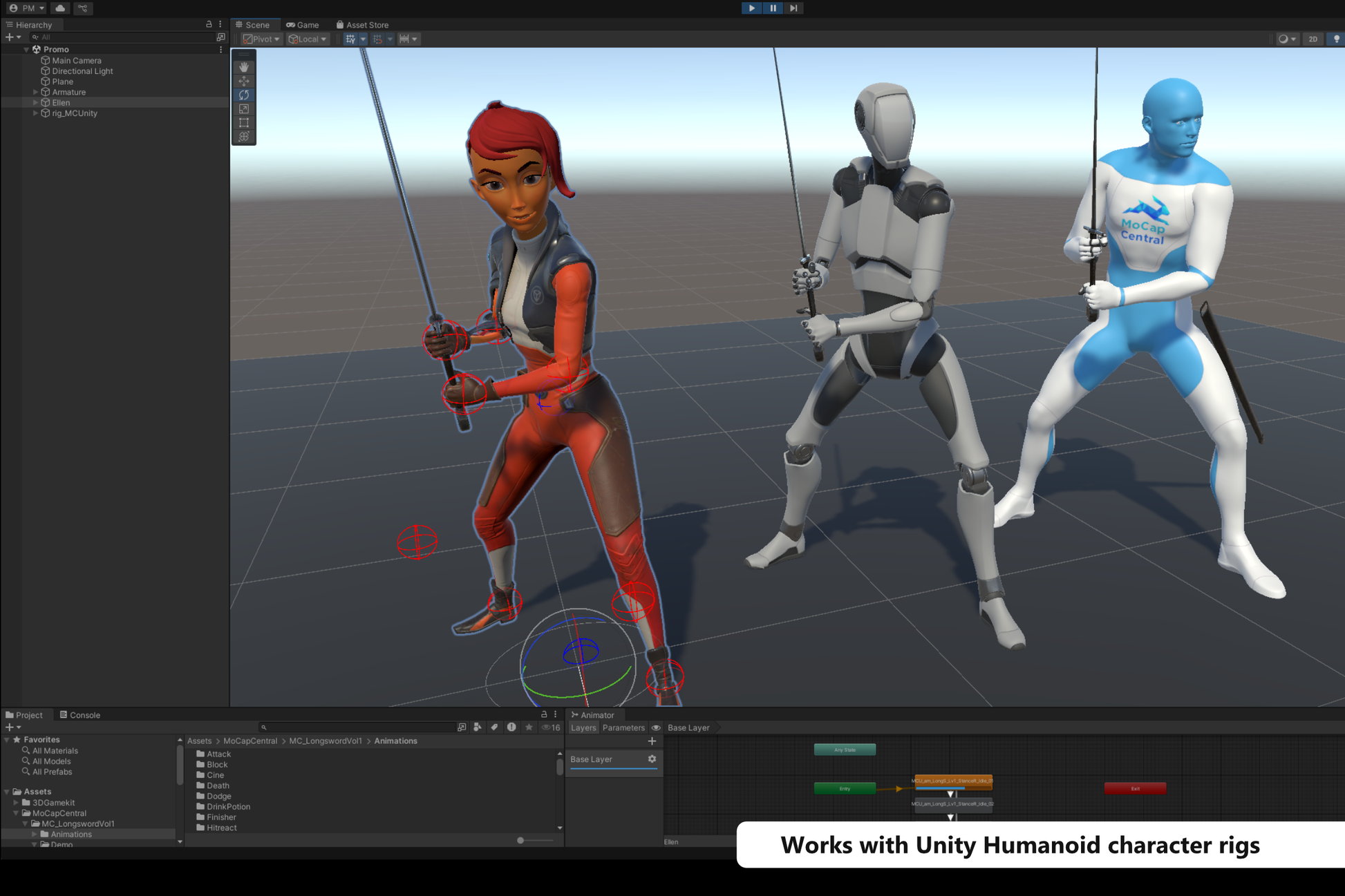
Task: Open the Pivot dropdown
Action: tap(261, 39)
